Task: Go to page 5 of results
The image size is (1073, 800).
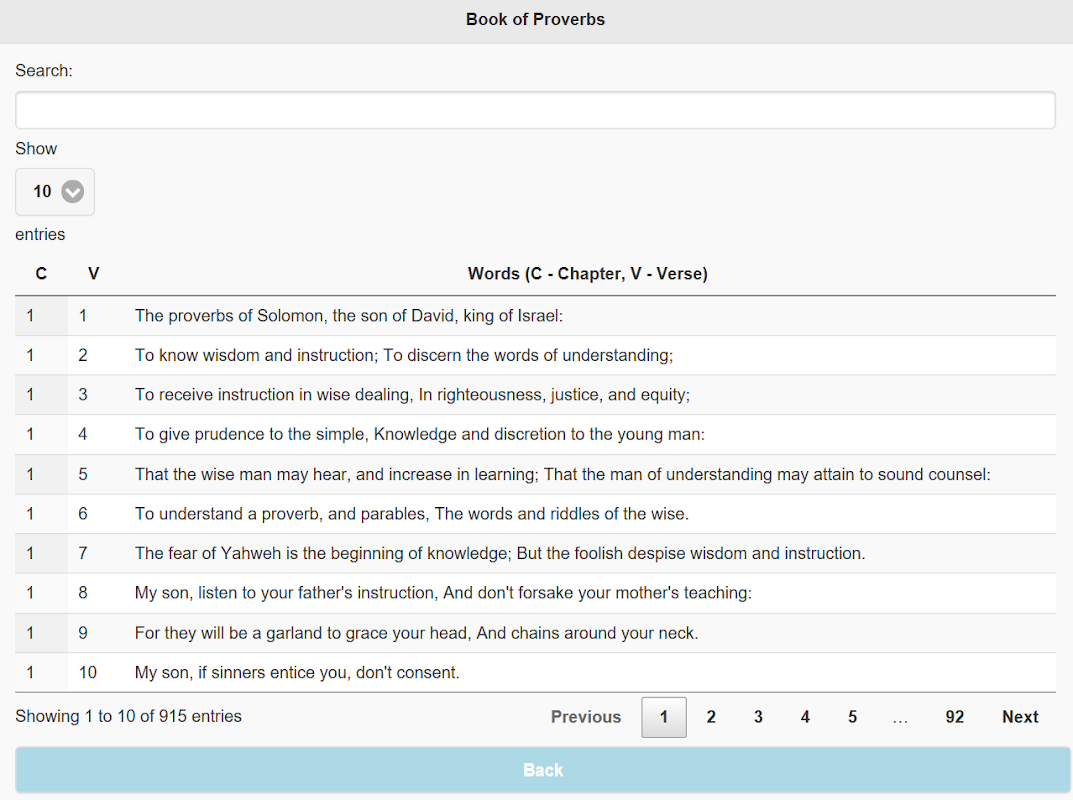Action: 853,717
